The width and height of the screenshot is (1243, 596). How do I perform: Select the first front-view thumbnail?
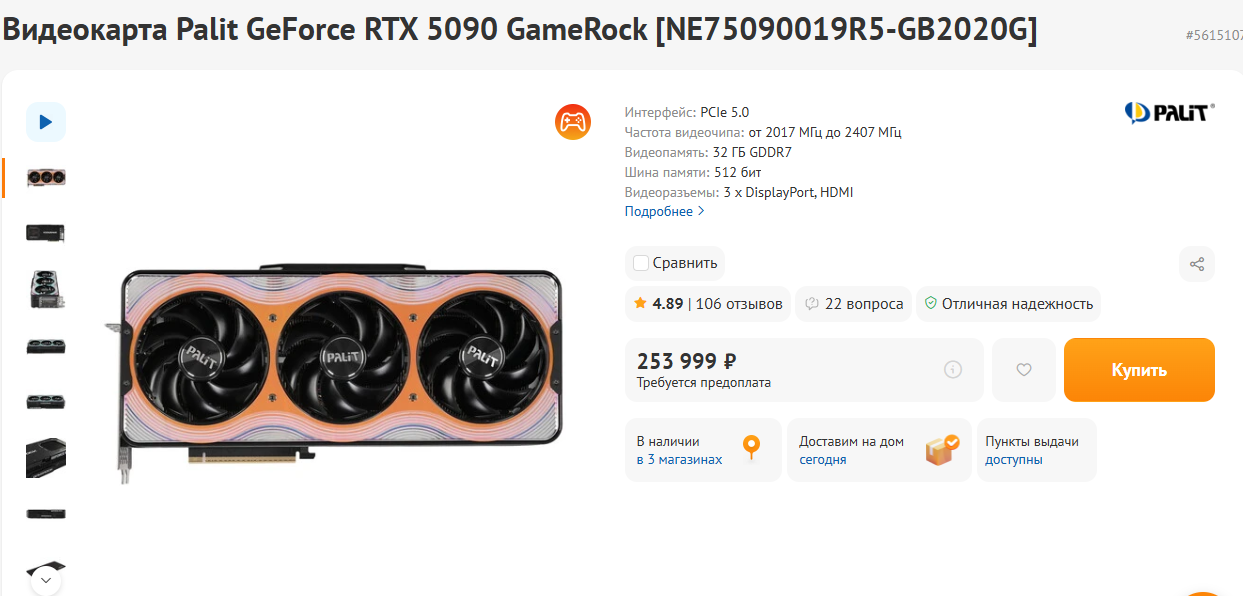pos(46,178)
